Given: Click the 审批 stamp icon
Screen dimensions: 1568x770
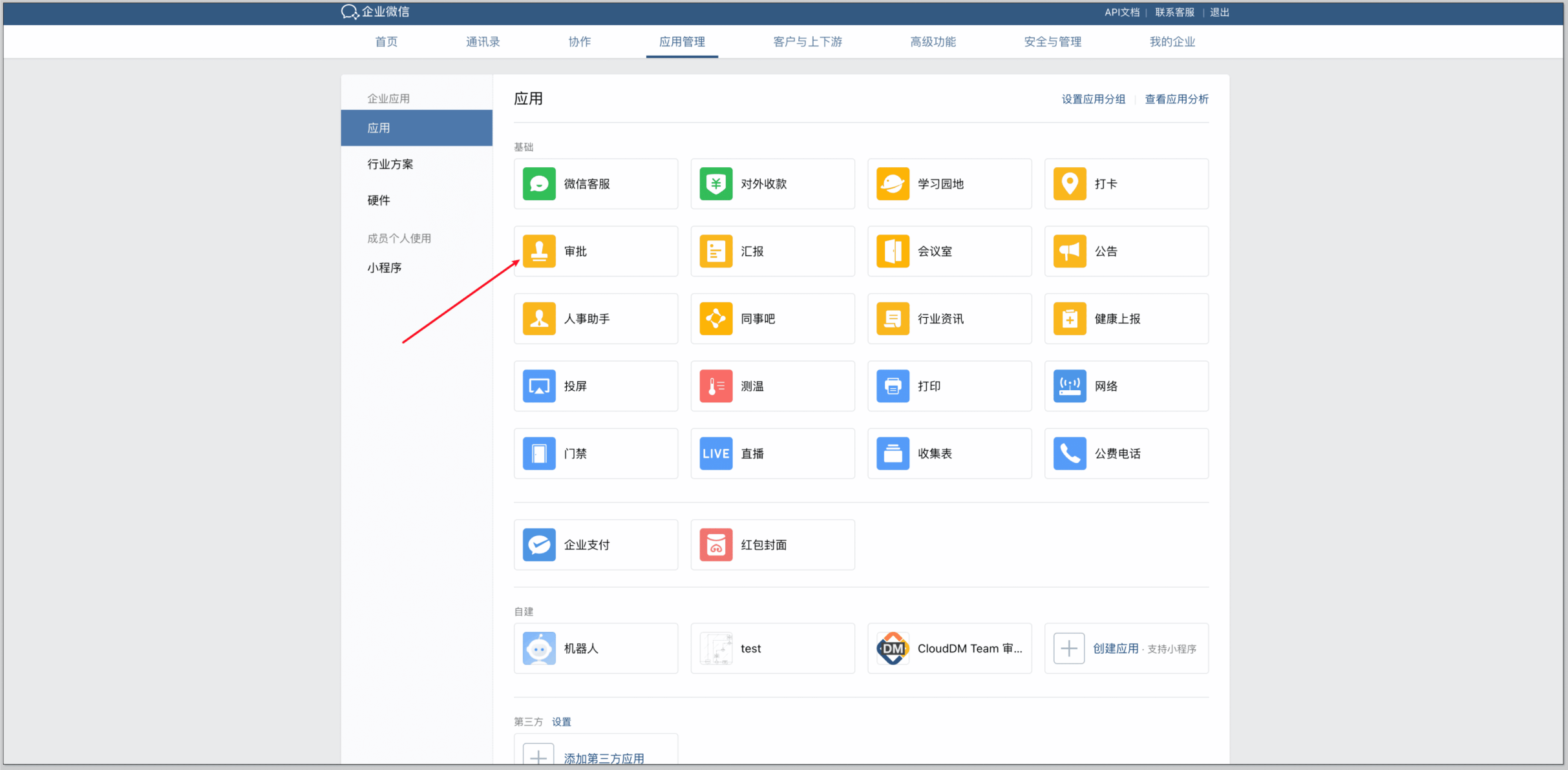Looking at the screenshot, I should coord(538,251).
